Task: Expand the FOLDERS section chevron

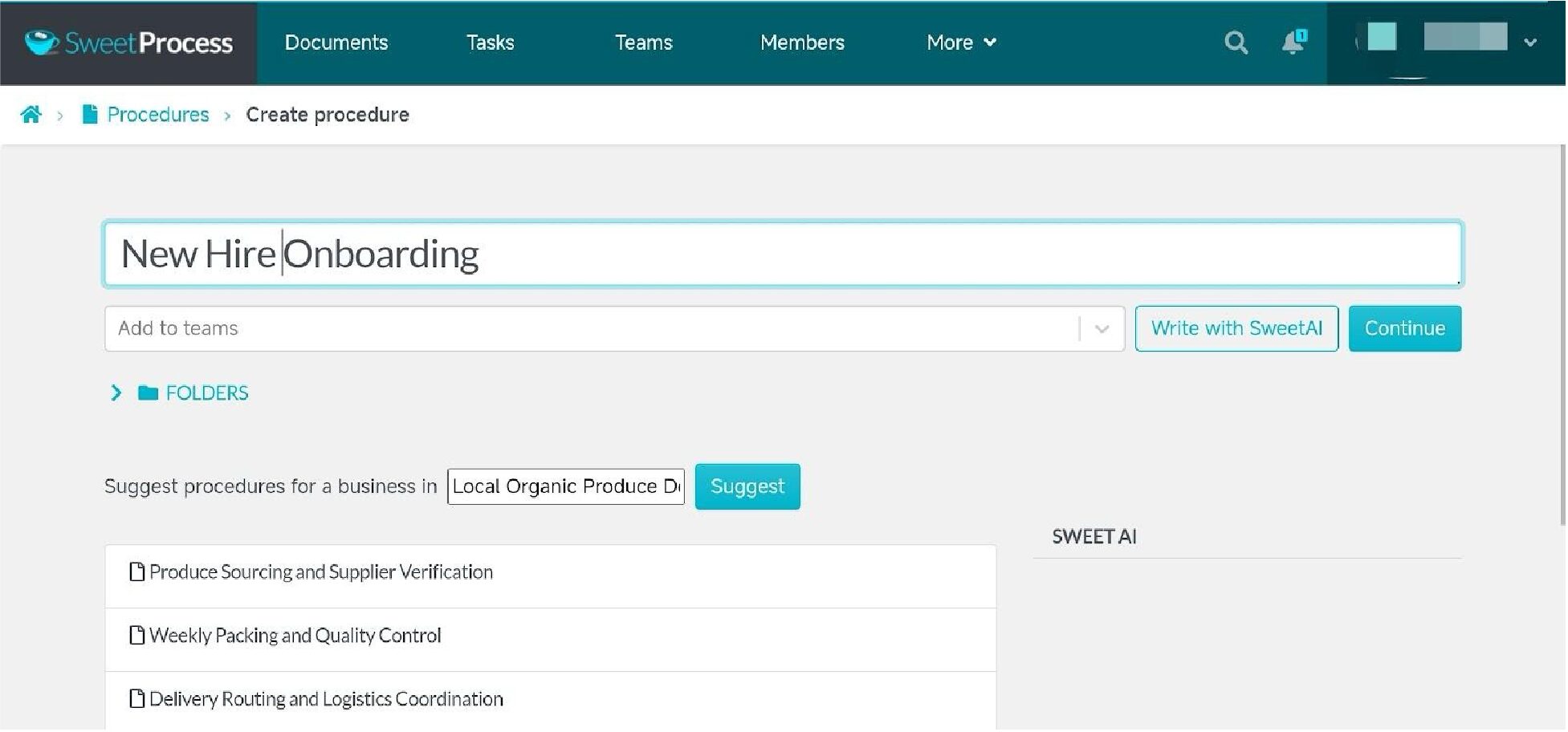Action: 116,393
